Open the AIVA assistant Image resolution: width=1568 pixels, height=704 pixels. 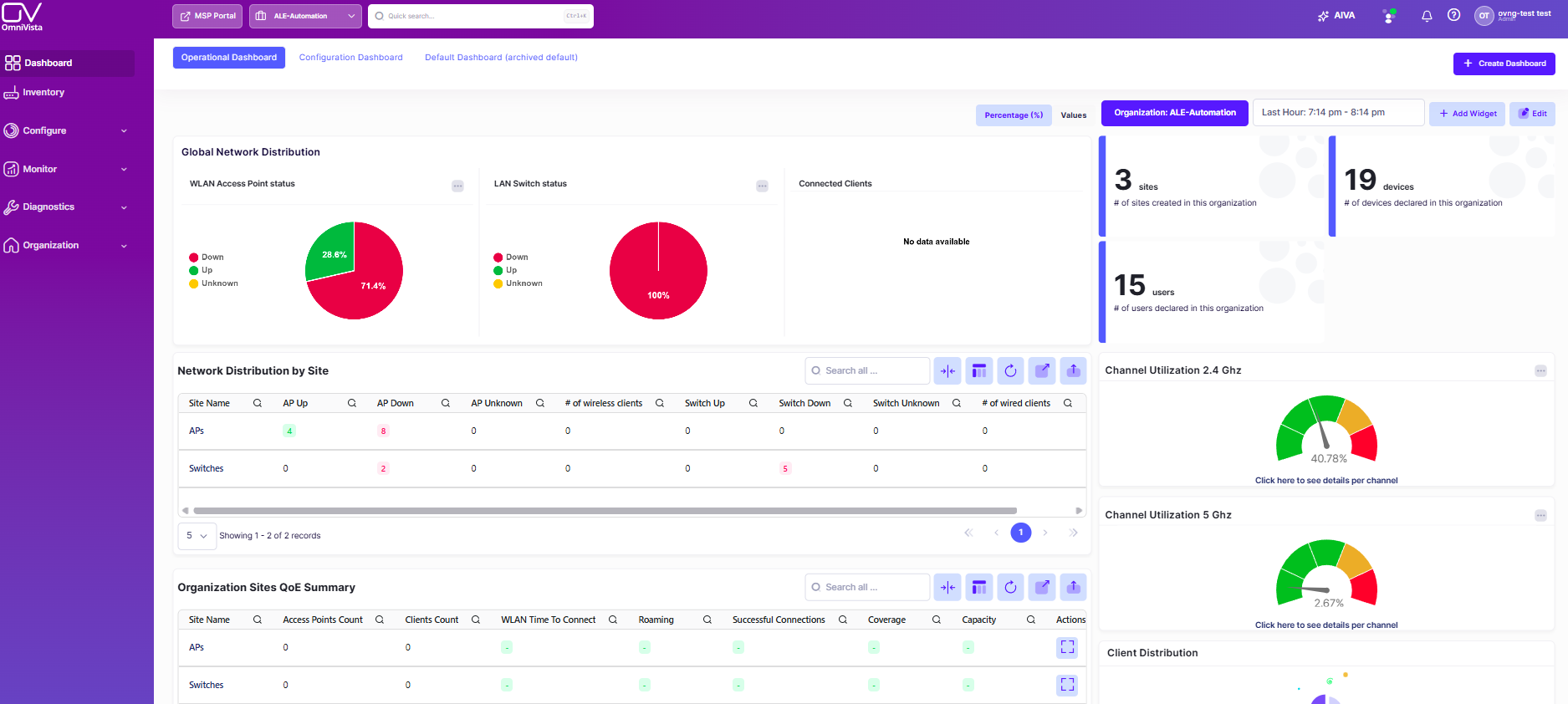[x=1336, y=16]
